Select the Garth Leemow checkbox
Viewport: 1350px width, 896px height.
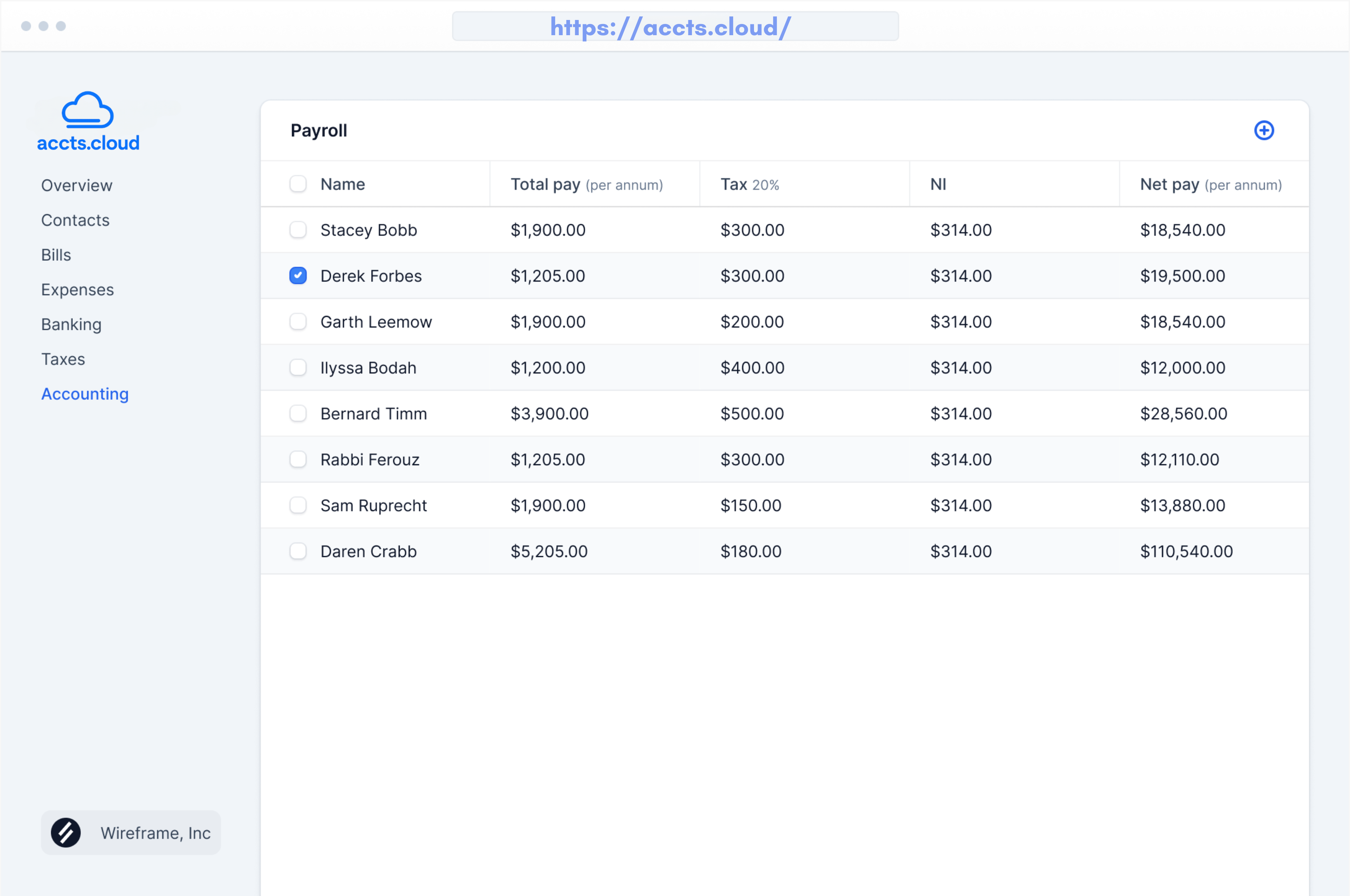pyautogui.click(x=298, y=322)
